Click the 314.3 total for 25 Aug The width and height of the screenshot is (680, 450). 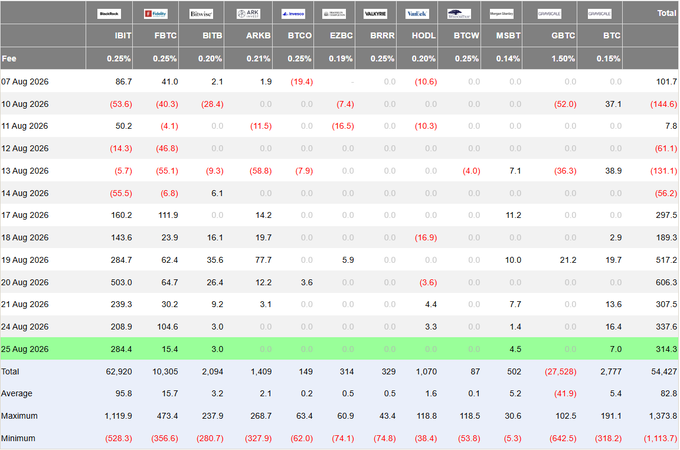click(666, 349)
